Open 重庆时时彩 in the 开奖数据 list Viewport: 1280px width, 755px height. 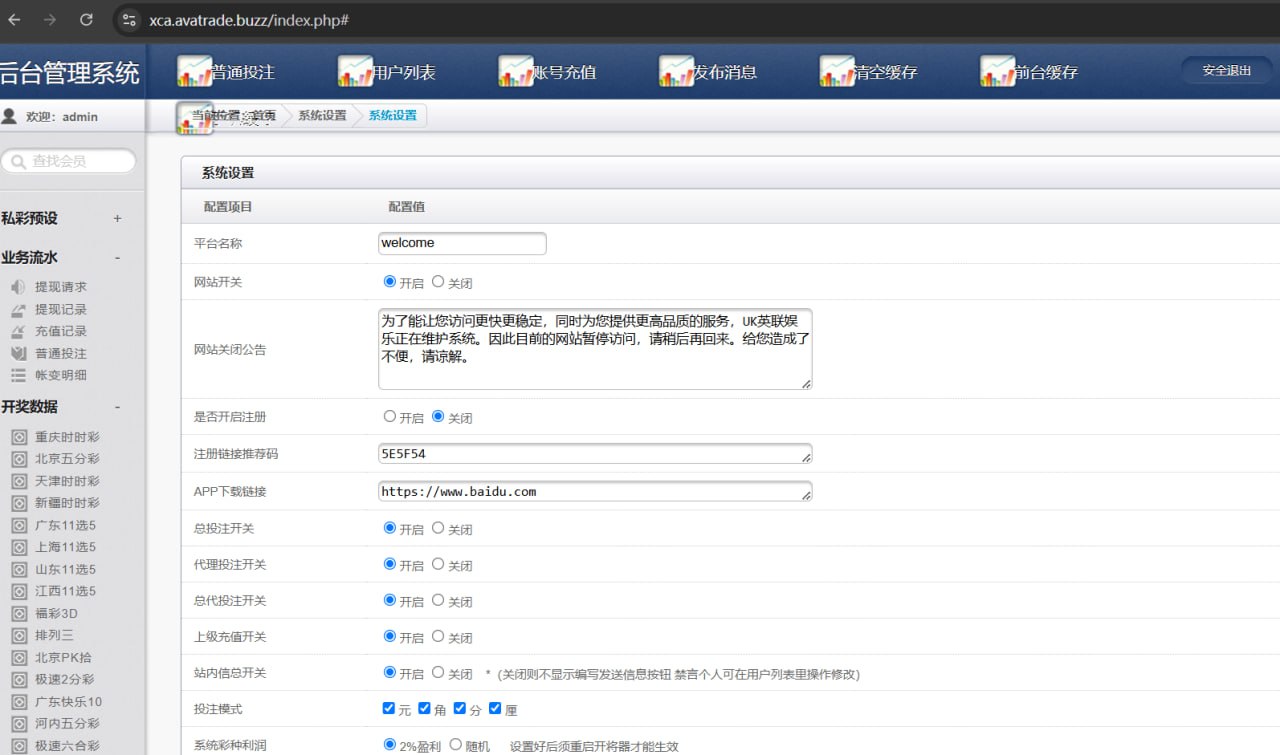pos(67,437)
